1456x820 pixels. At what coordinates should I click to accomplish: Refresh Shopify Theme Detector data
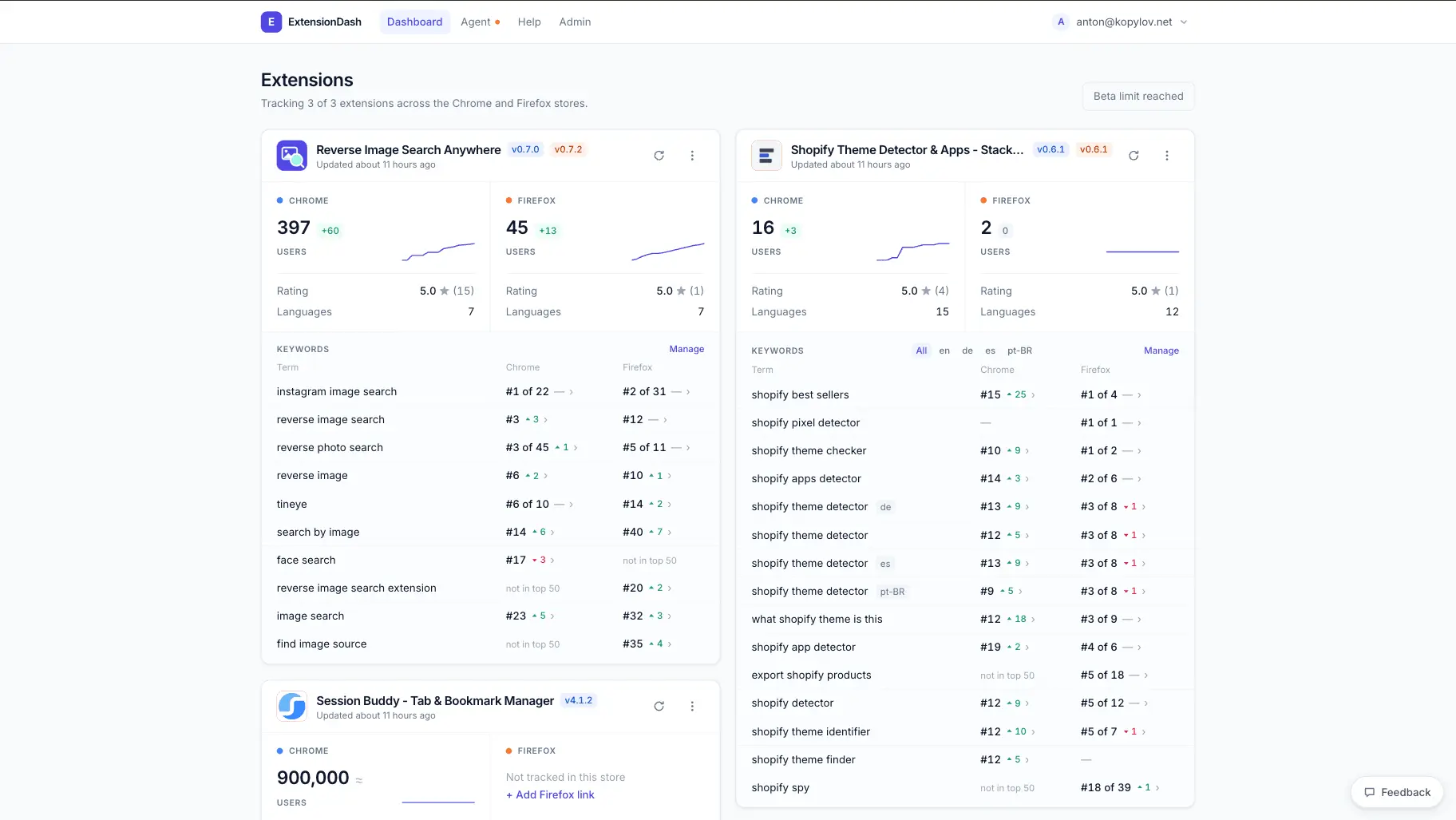[1134, 156]
